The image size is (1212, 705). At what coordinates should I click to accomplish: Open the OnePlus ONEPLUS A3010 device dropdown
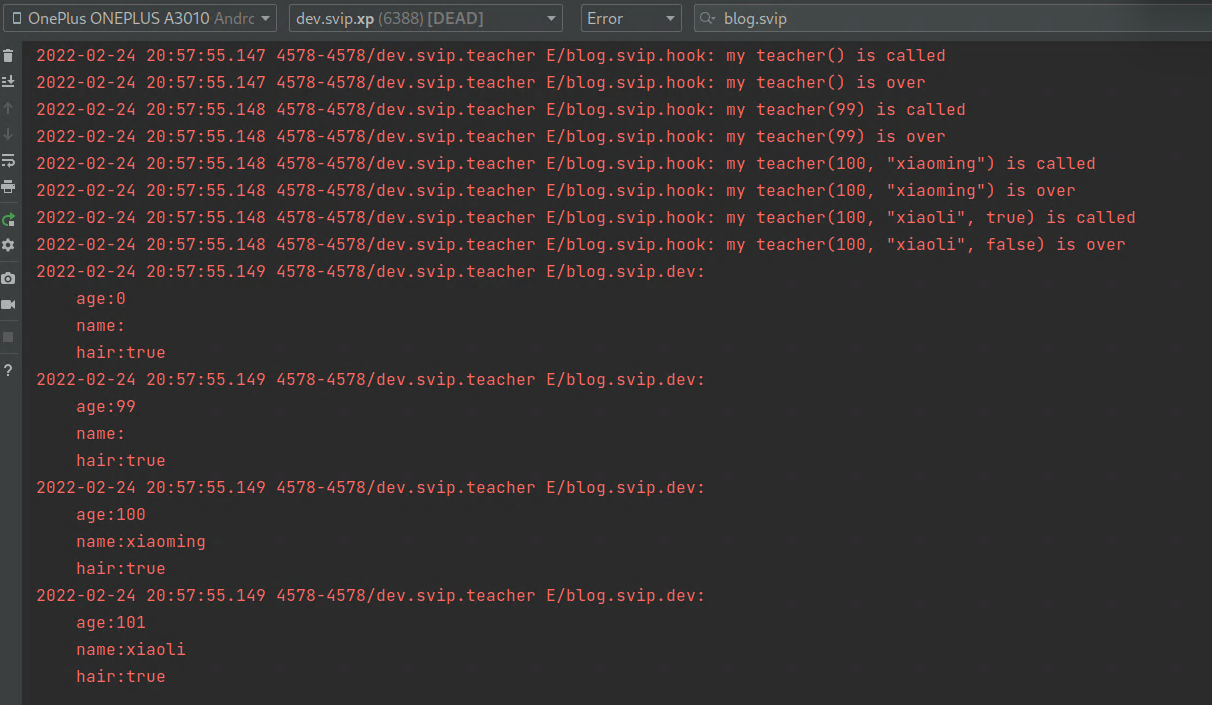[140, 18]
